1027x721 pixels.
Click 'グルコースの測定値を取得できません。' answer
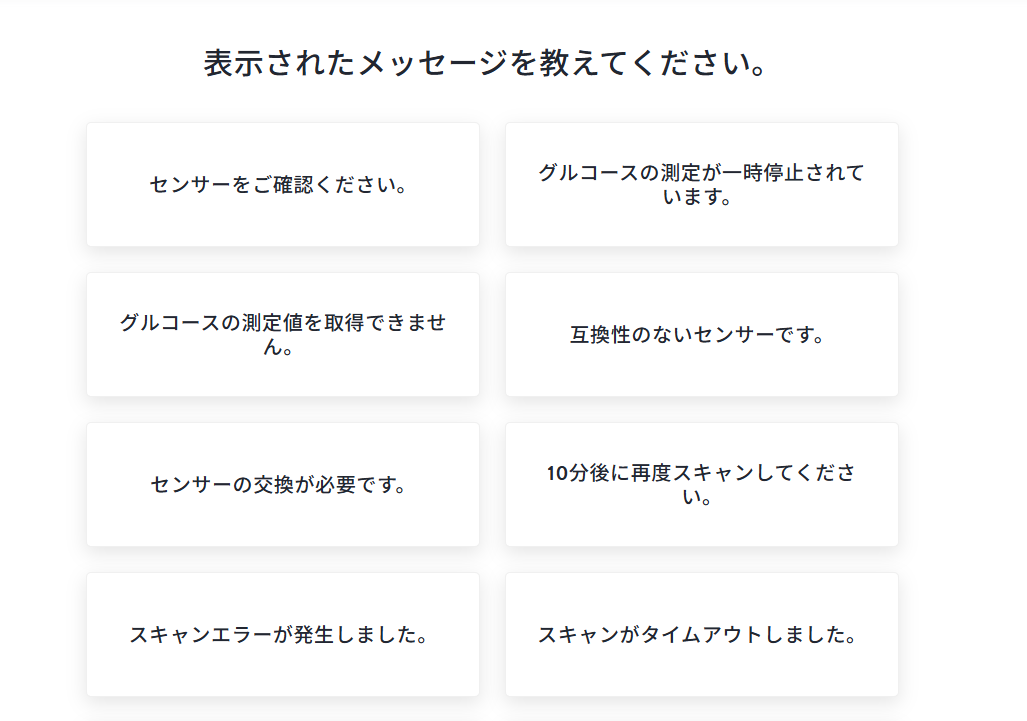coord(282,335)
